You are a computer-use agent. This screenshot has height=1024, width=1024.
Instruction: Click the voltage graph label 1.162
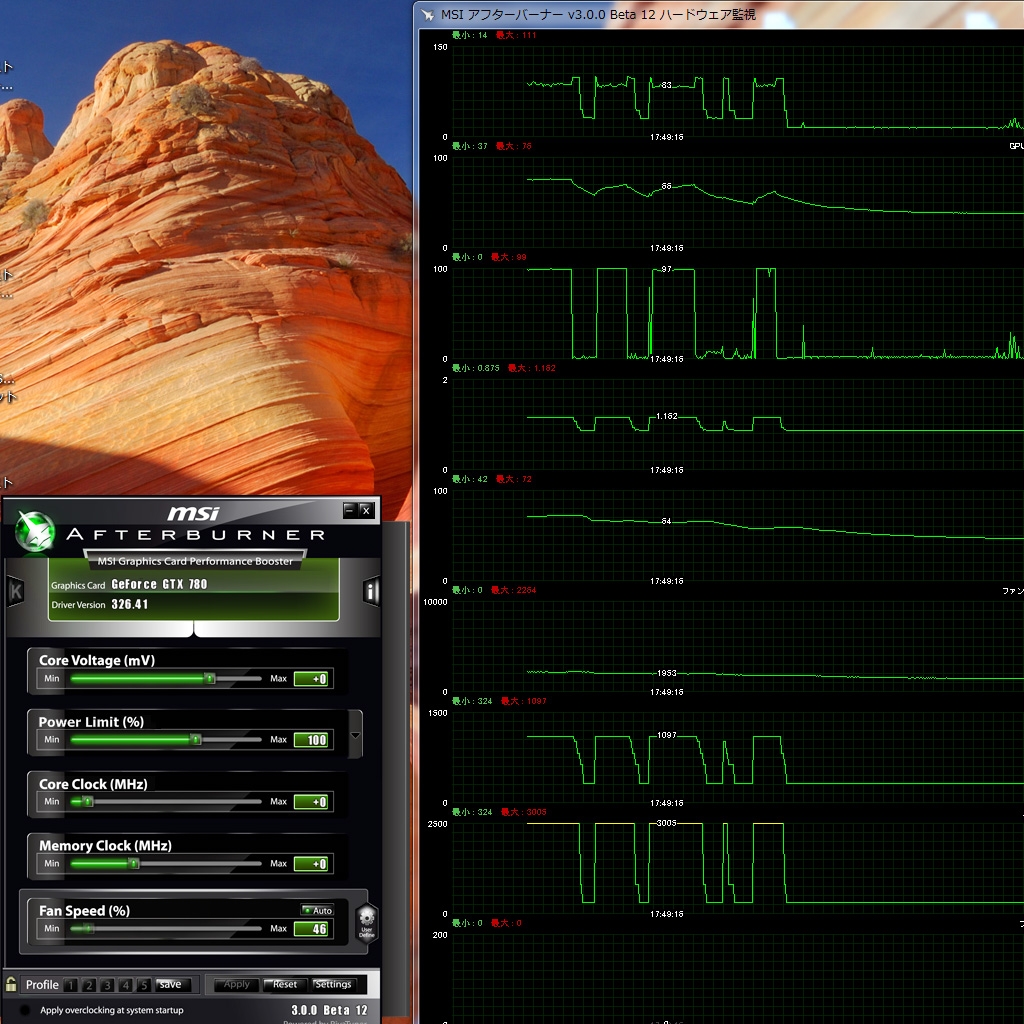pyautogui.click(x=666, y=416)
